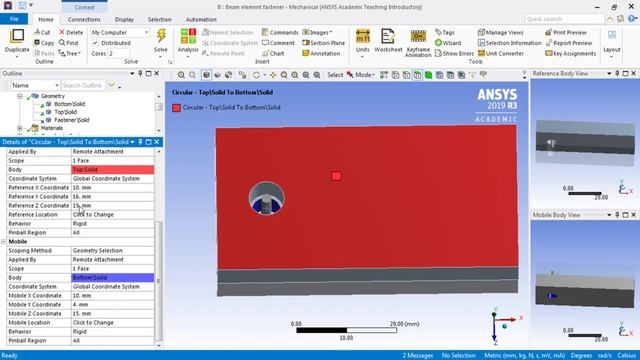Open the Layout dropdown

tap(611, 43)
